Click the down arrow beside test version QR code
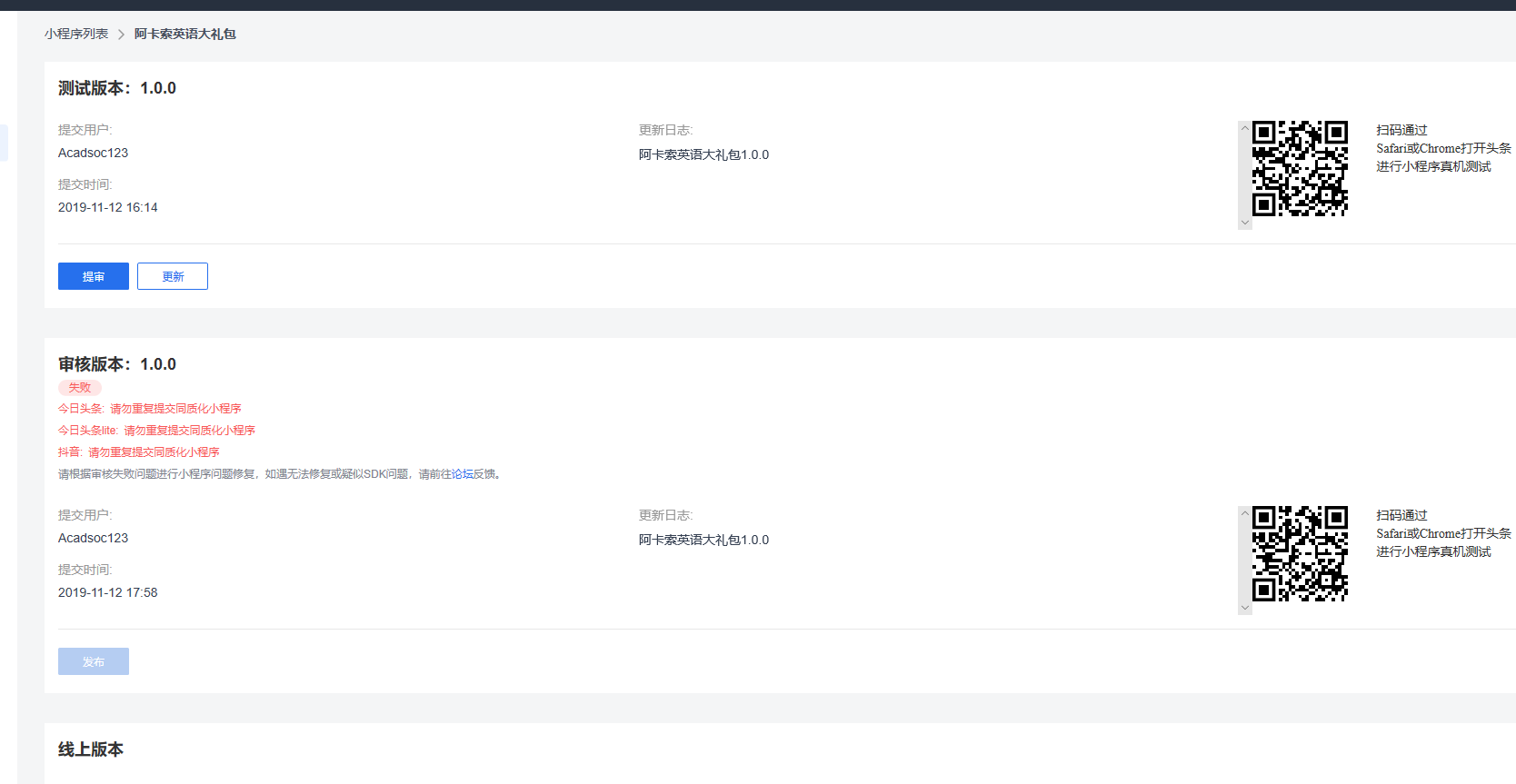The image size is (1516, 784). click(x=1245, y=223)
